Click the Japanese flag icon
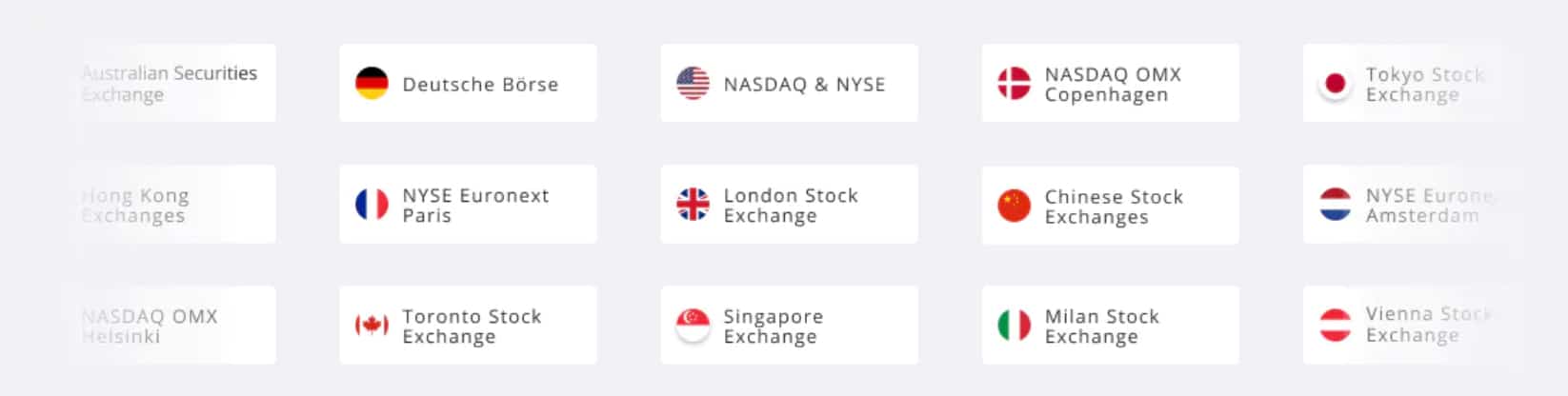 pos(1335,83)
